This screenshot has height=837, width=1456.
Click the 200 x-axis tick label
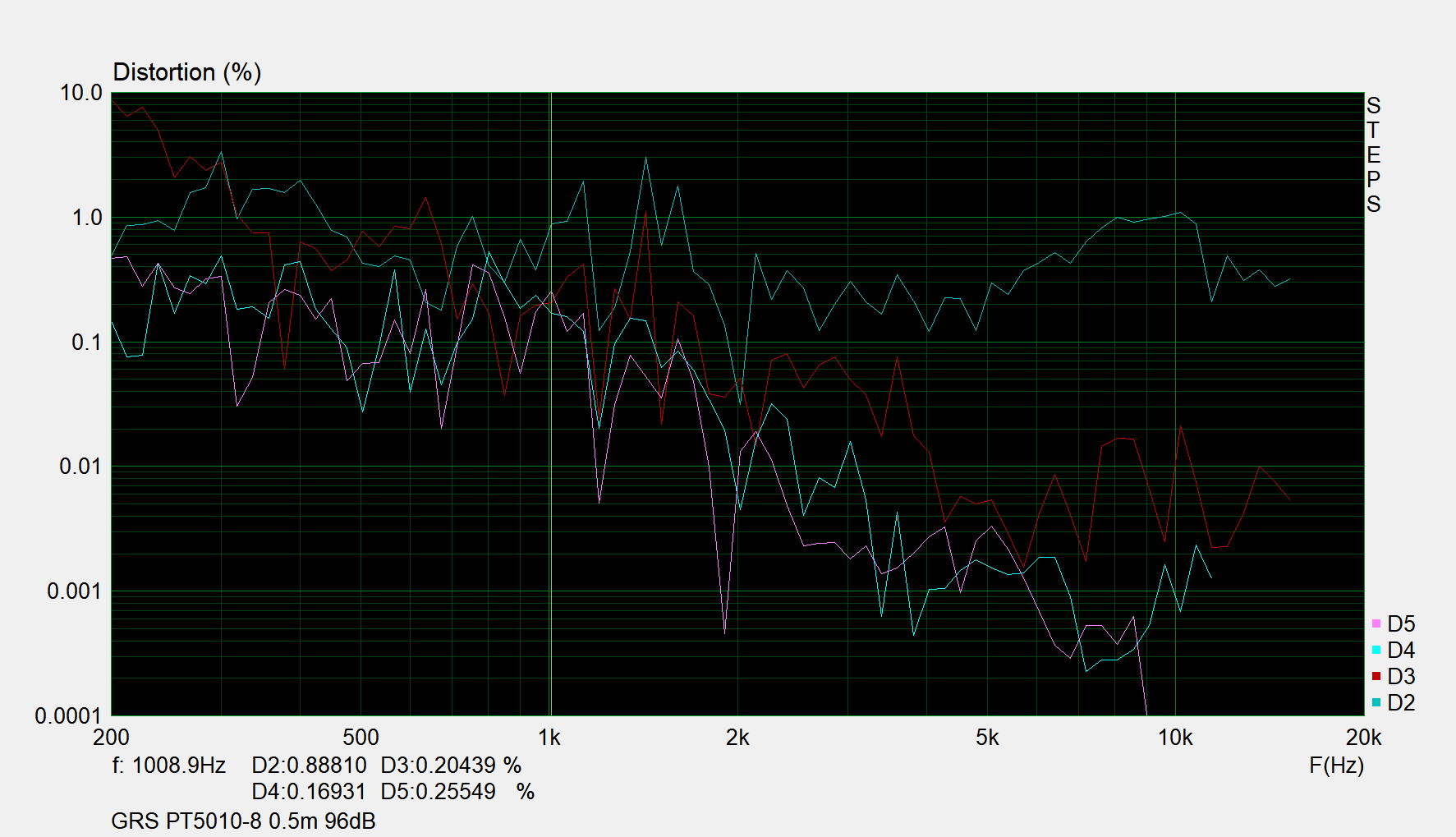click(x=111, y=738)
